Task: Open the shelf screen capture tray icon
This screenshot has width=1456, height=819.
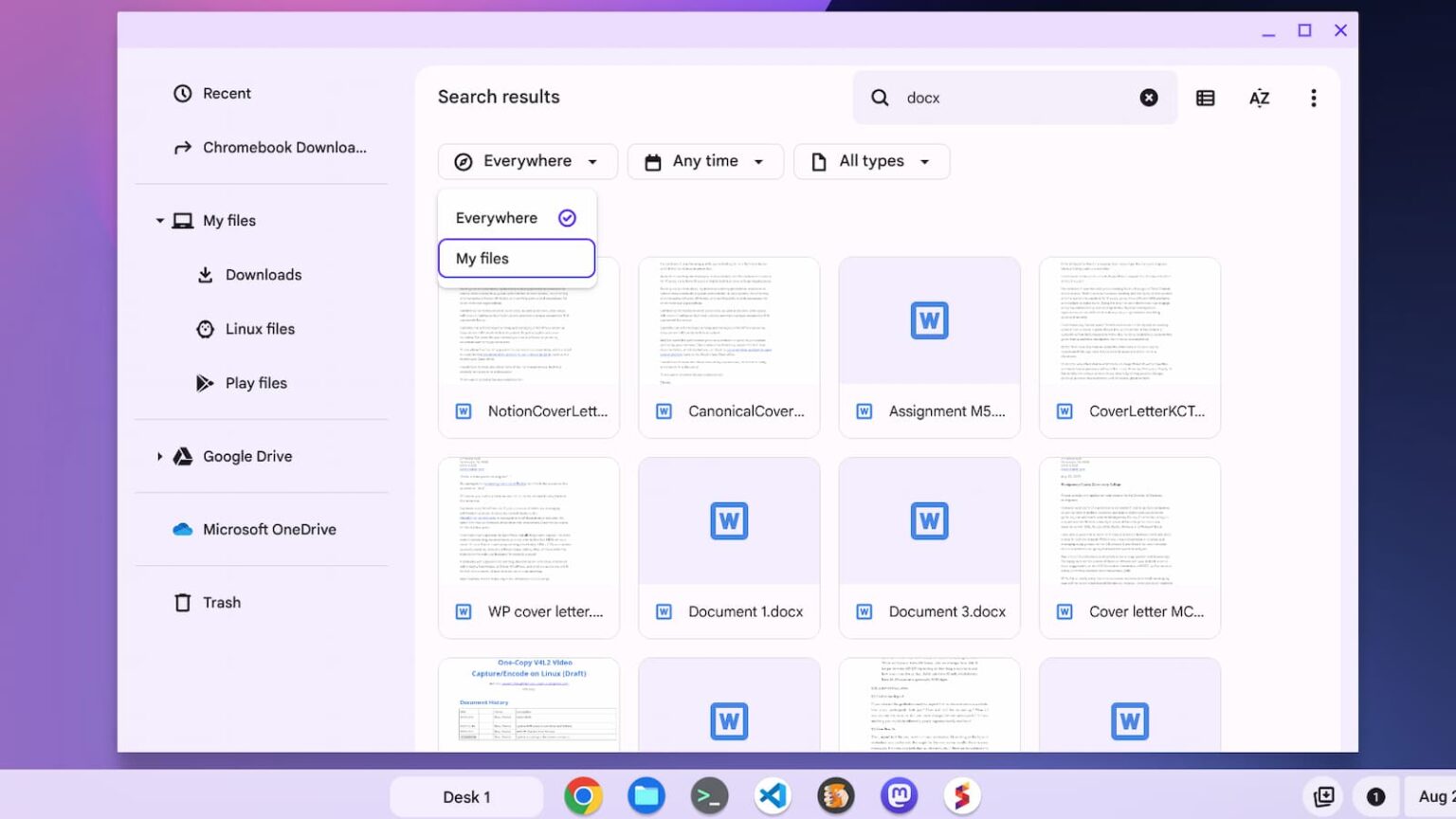Action: (1324, 797)
